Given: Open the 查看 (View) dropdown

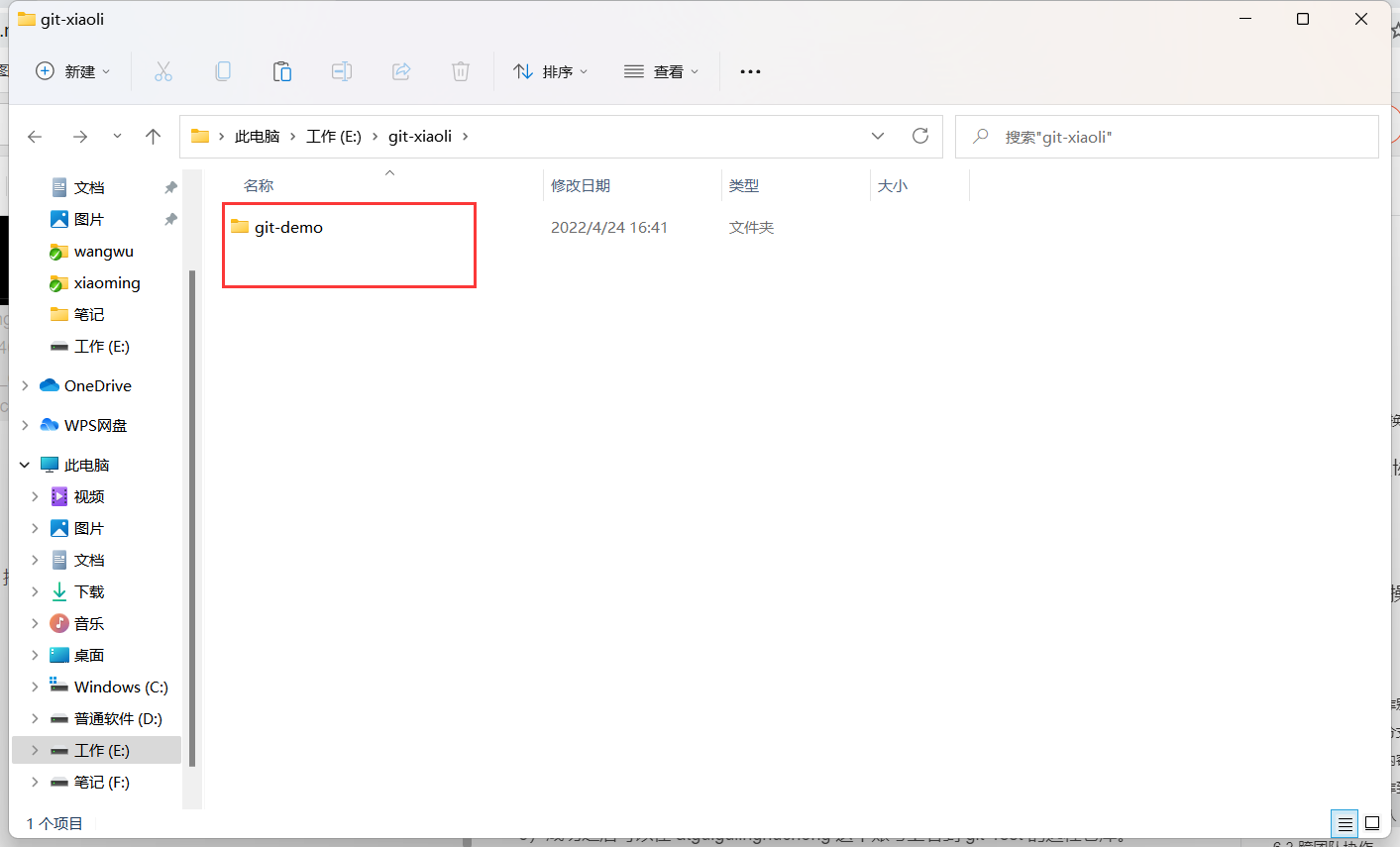Looking at the screenshot, I should (661, 71).
